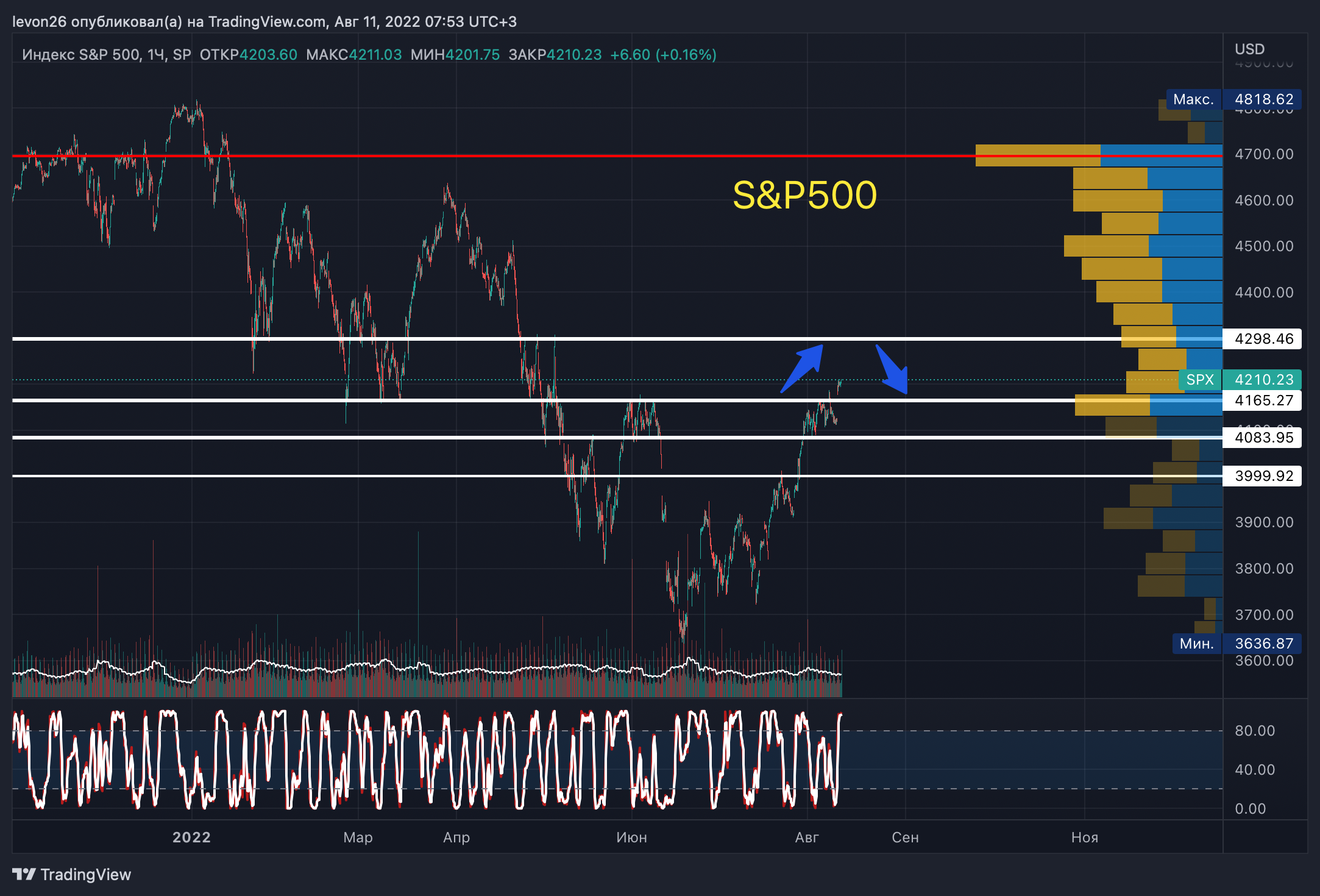Click the 2022 label on time axis

[191, 837]
